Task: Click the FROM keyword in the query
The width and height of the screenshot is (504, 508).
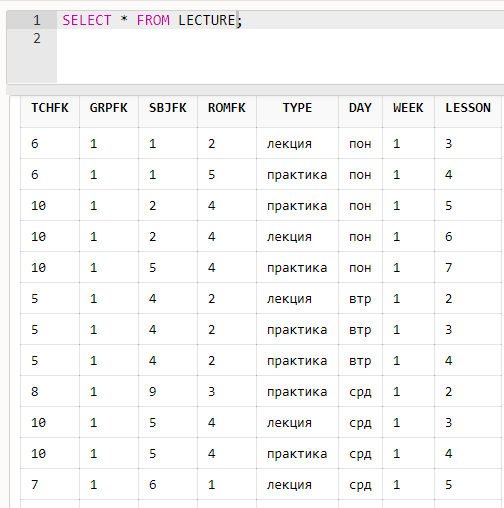Action: pos(153,20)
